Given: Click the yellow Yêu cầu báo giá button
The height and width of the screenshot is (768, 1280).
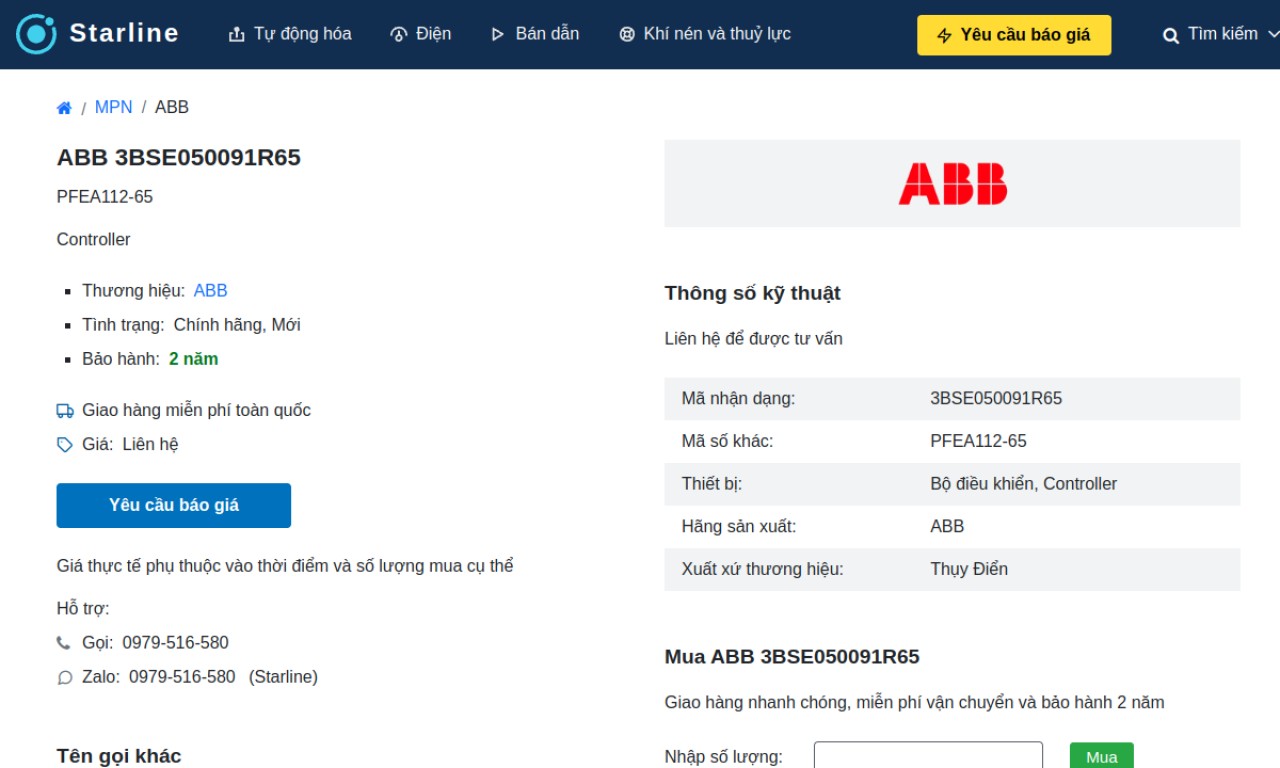Looking at the screenshot, I should (1014, 35).
